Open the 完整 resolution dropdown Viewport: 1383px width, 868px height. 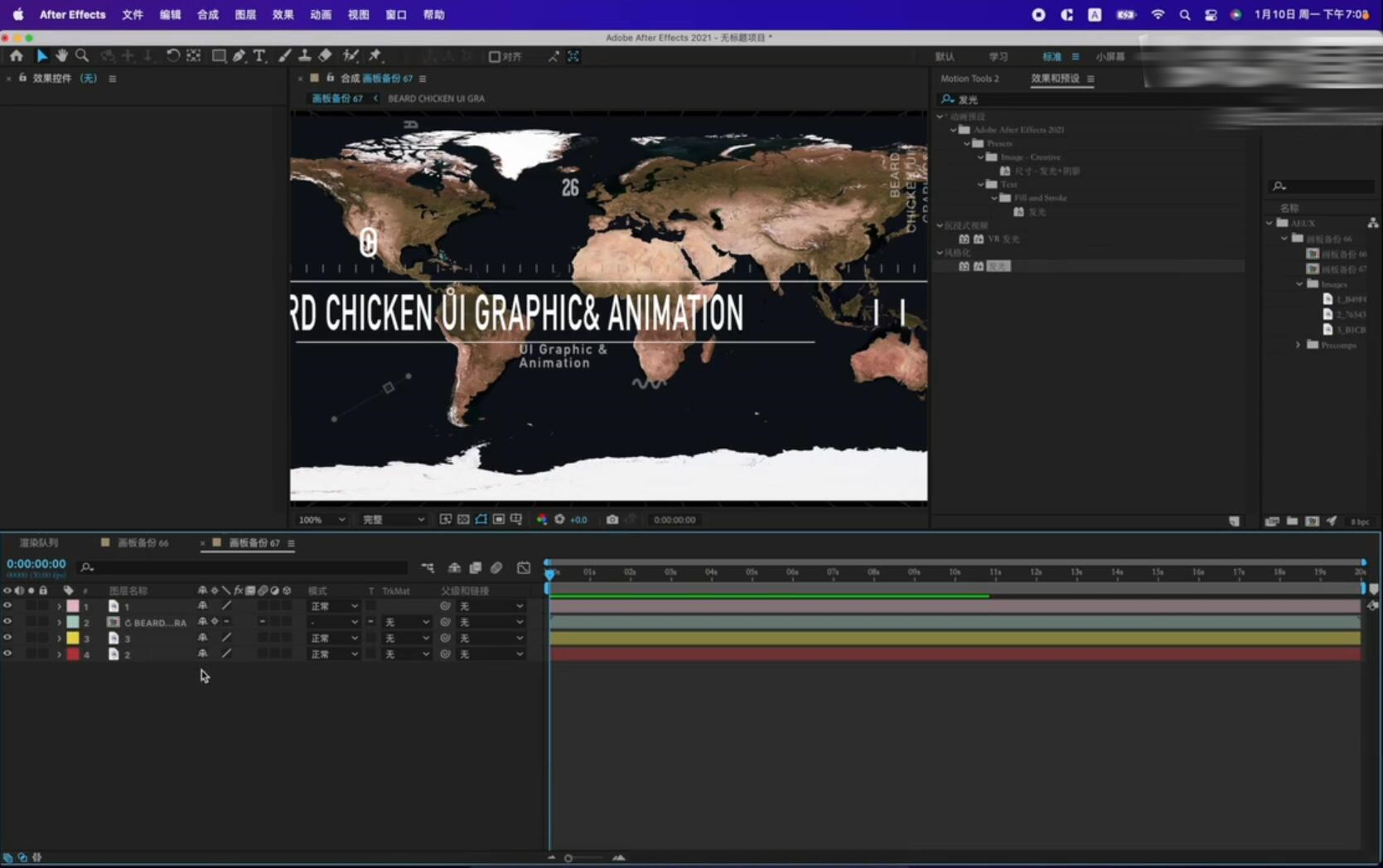(393, 519)
